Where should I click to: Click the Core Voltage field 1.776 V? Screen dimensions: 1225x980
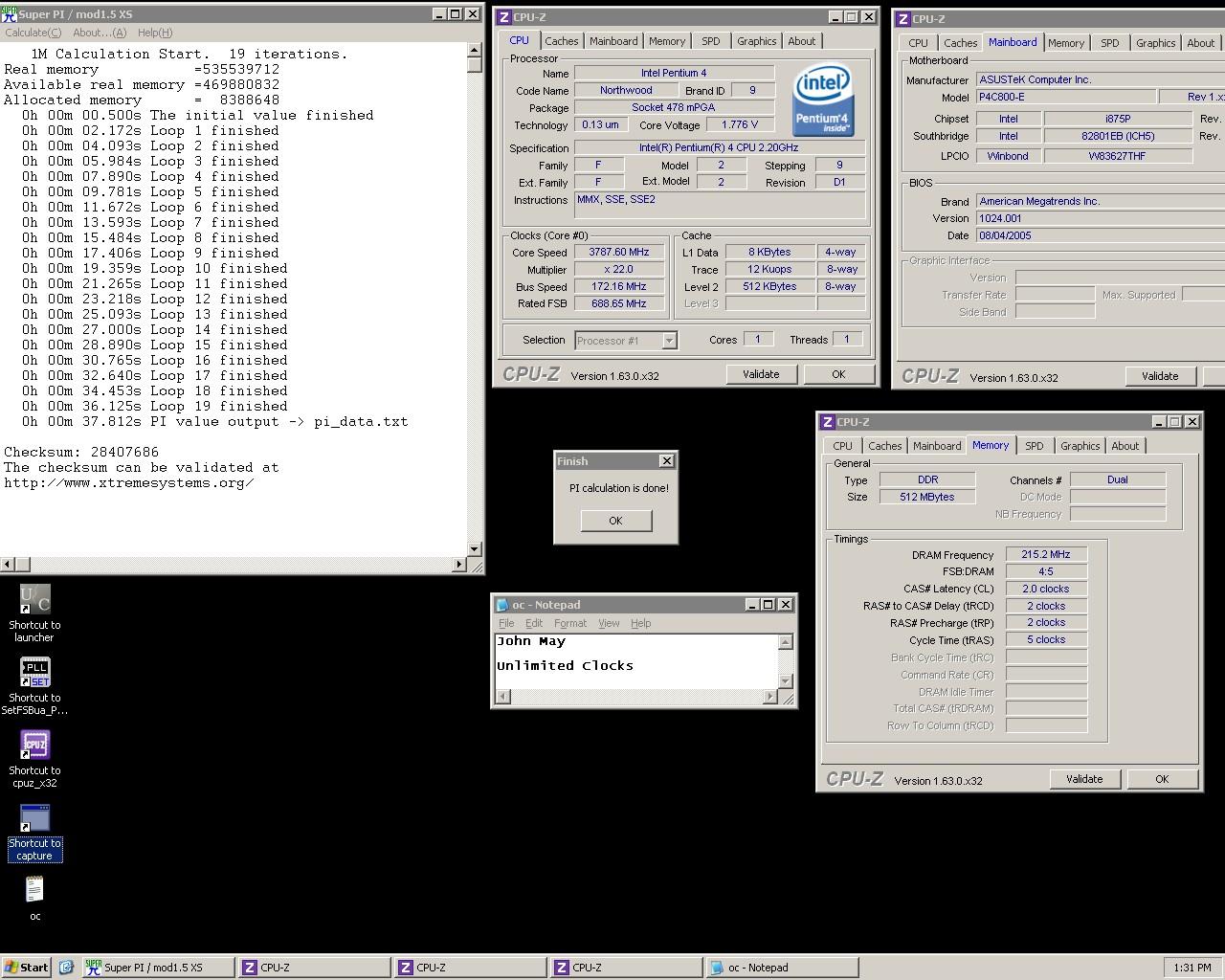[740, 124]
